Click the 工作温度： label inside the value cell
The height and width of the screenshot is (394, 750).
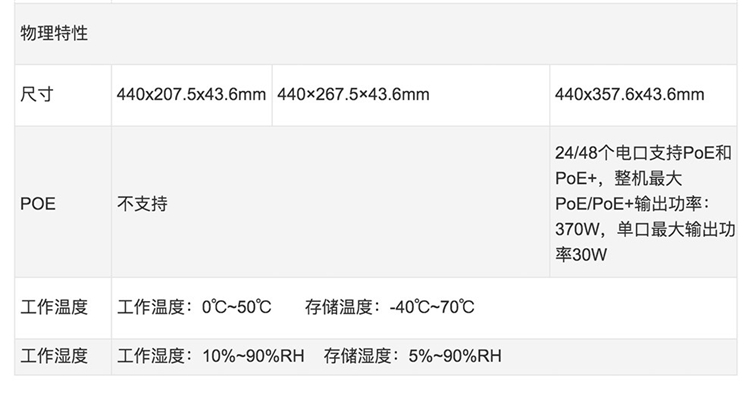[159, 307]
